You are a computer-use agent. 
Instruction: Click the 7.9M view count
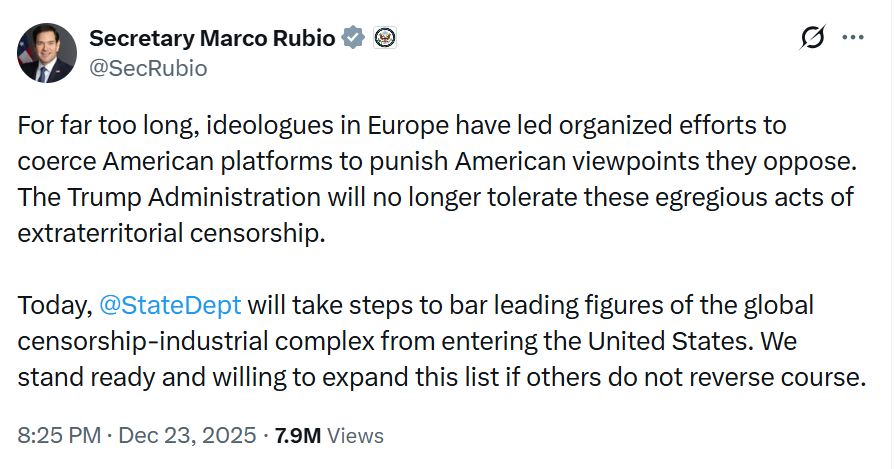point(298,436)
